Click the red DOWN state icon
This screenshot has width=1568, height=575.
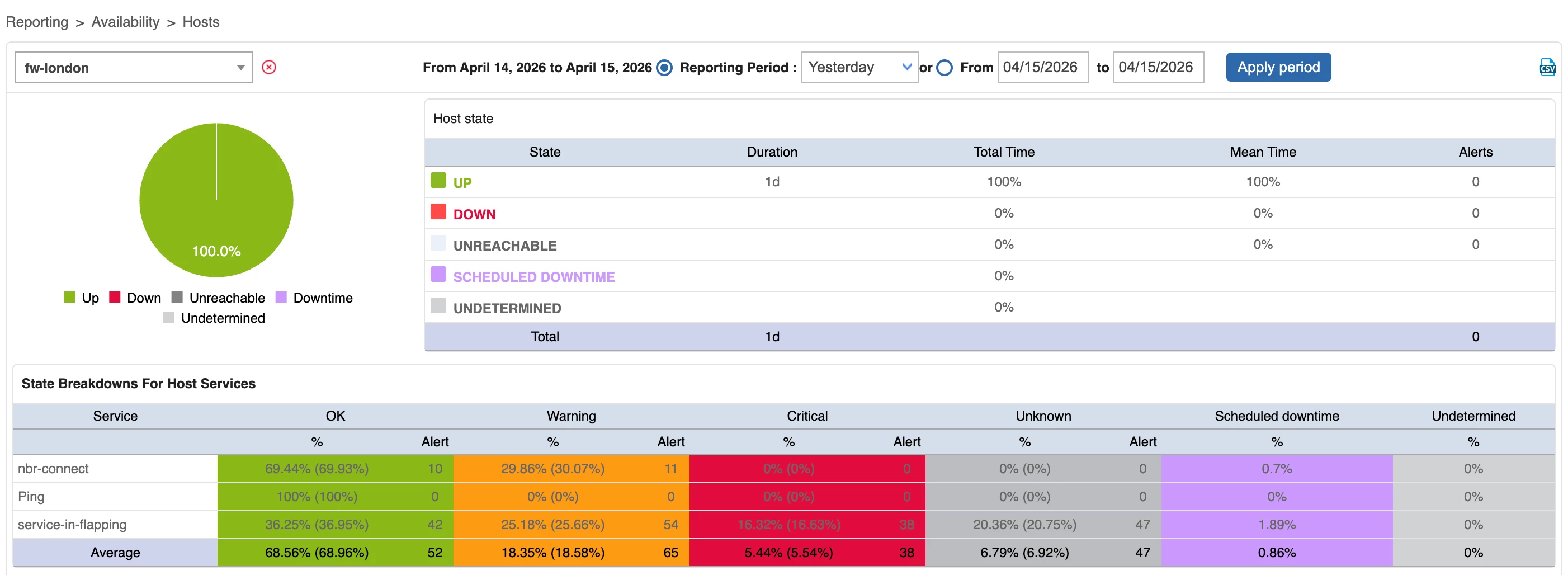click(438, 212)
